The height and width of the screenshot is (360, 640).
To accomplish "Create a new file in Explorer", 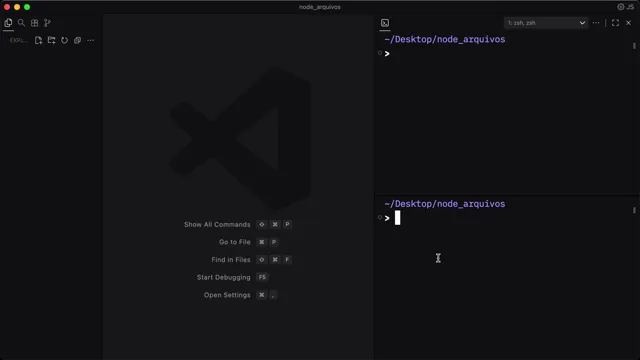I will (38, 40).
